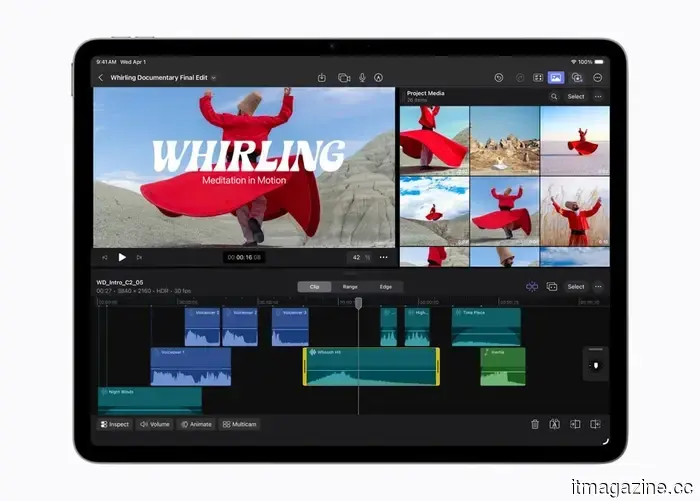700x501 pixels.
Task: Click the camera capture icon
Action: click(x=344, y=78)
